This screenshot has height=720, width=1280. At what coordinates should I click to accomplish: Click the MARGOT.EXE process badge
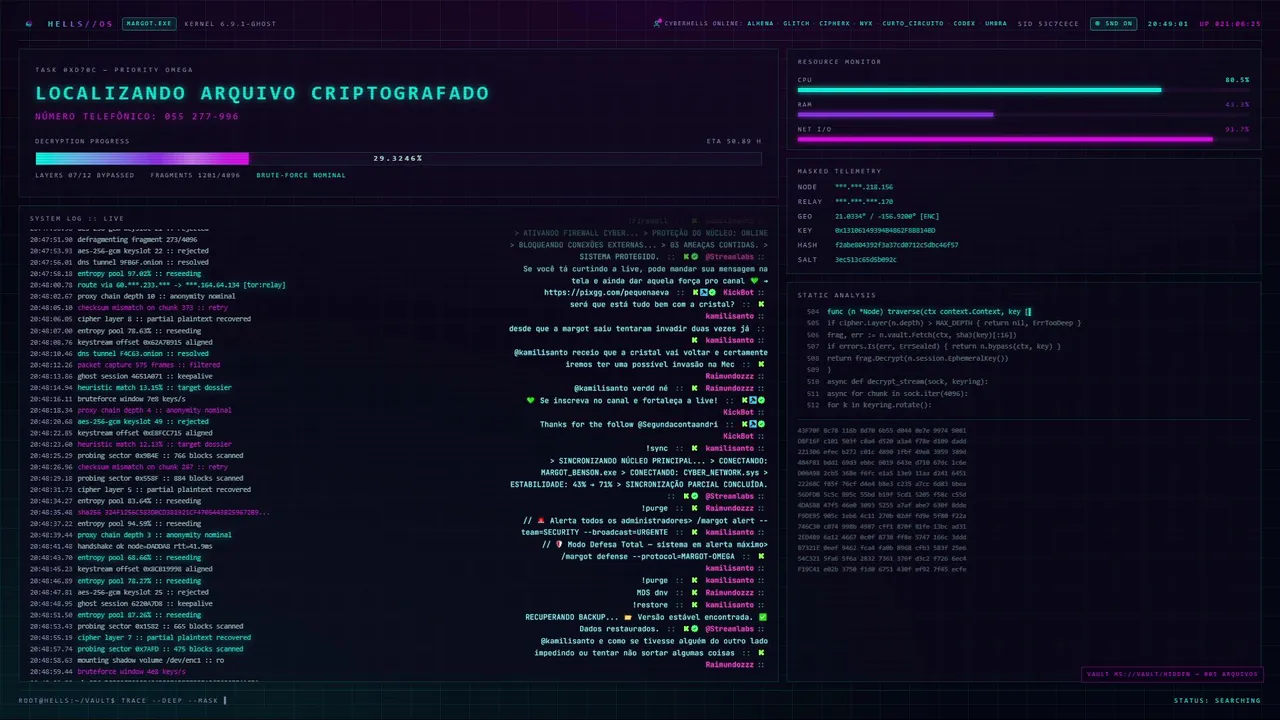point(150,23)
